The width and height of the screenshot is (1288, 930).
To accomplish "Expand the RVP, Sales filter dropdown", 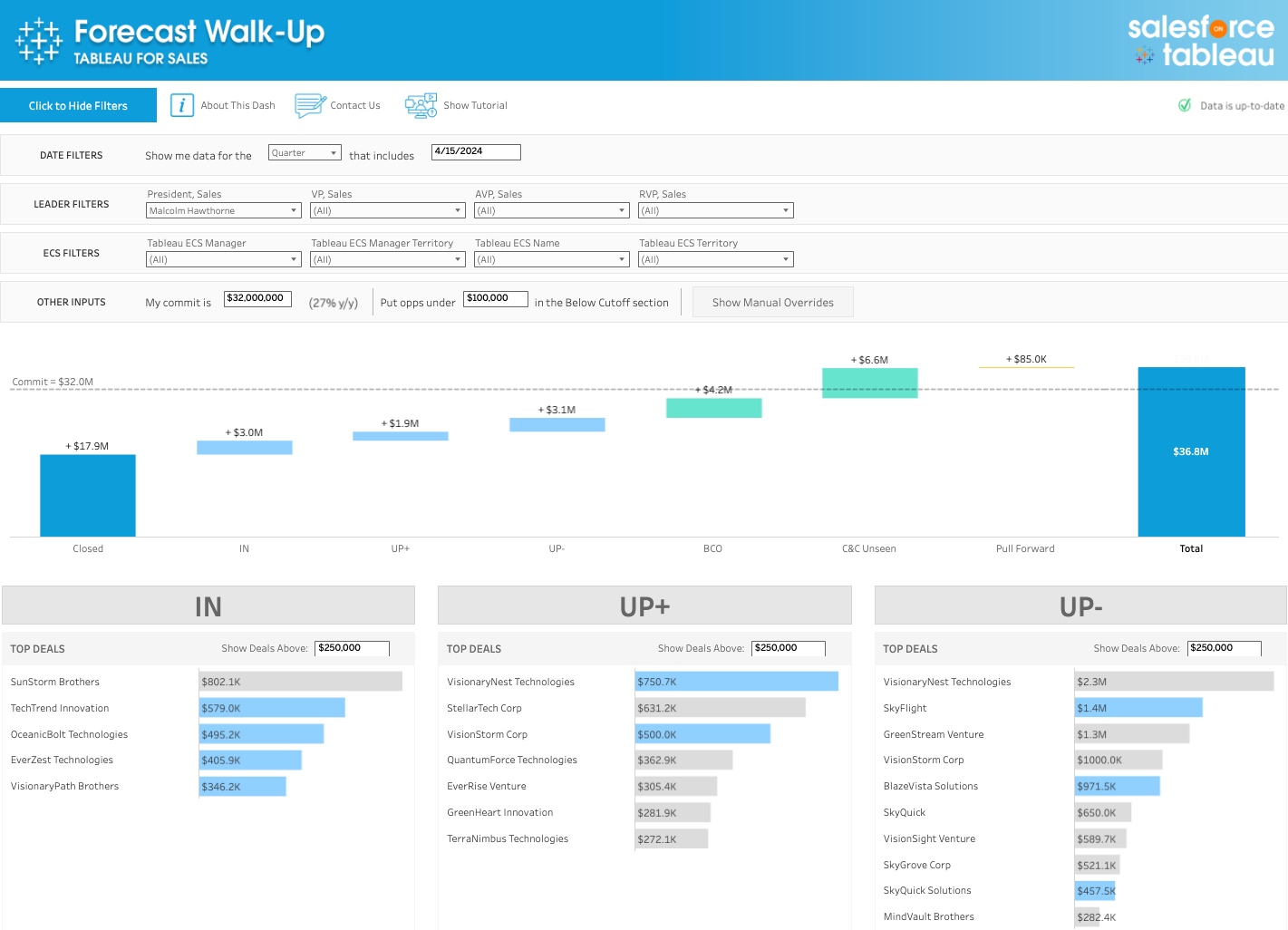I will 715,210.
